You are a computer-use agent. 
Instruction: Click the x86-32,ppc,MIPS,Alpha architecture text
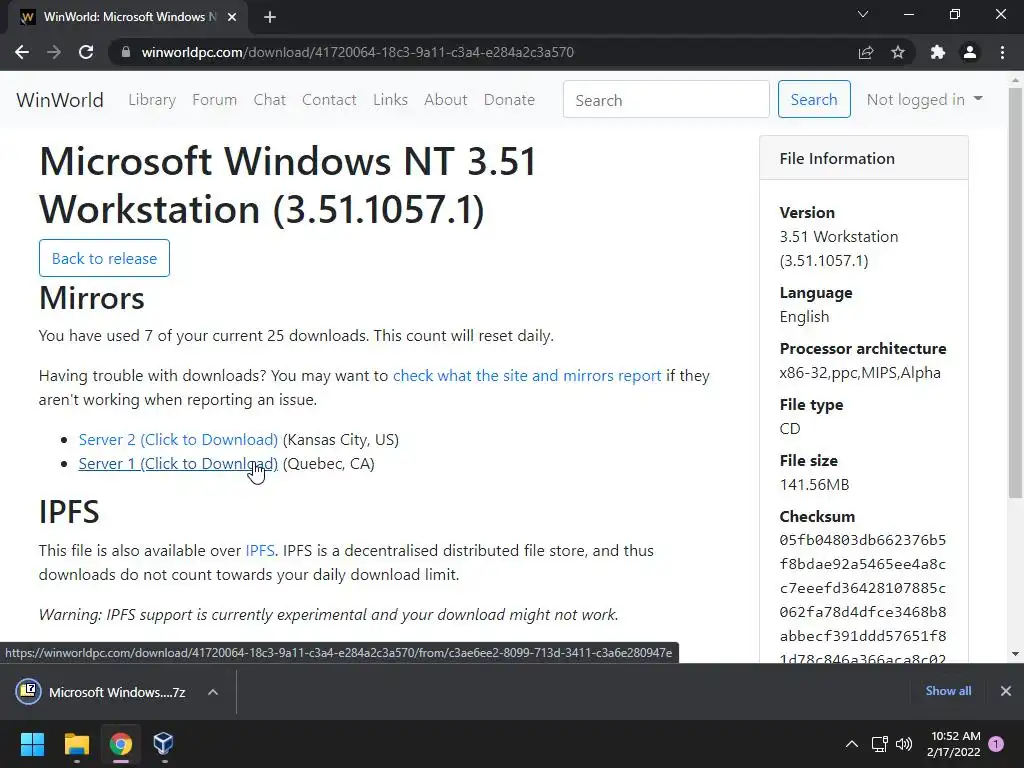(x=860, y=373)
